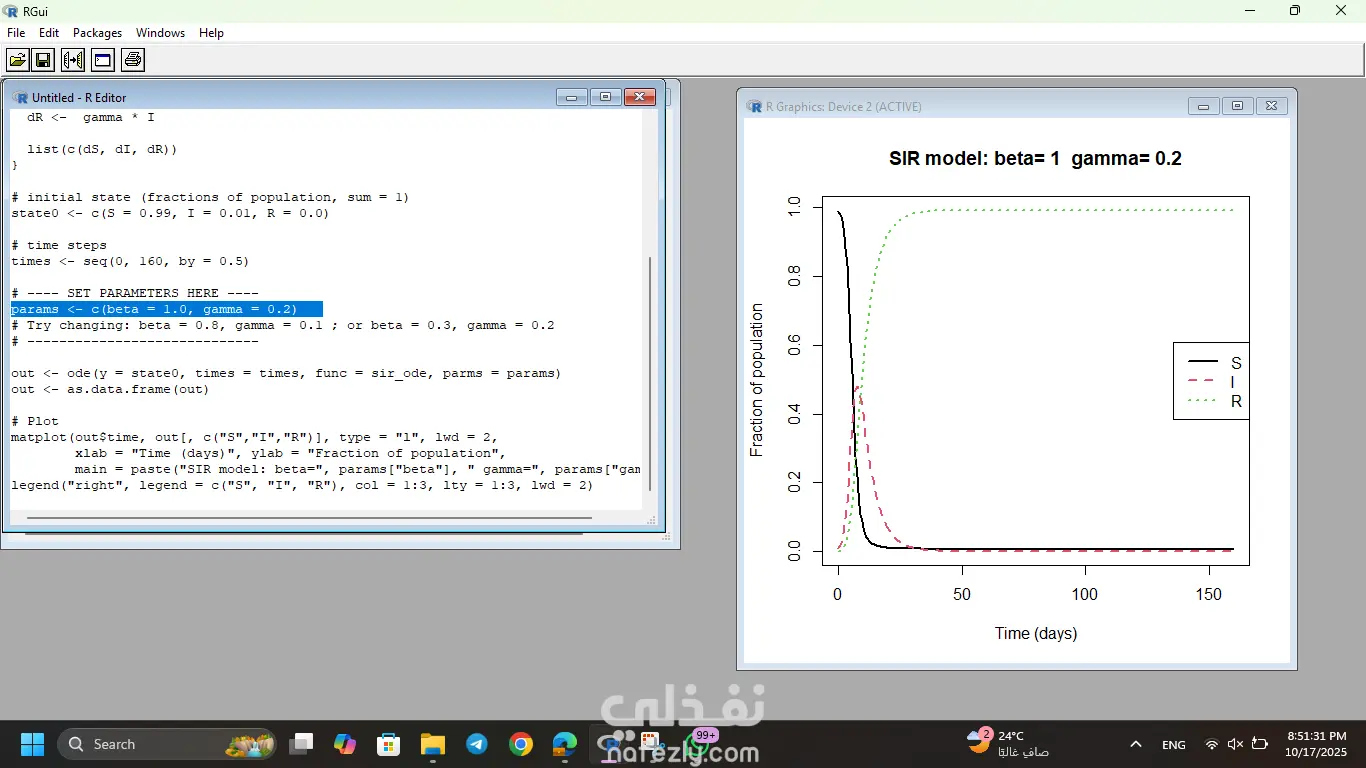The image size is (1366, 768).
Task: Open File Explorer from the taskbar
Action: [432, 744]
